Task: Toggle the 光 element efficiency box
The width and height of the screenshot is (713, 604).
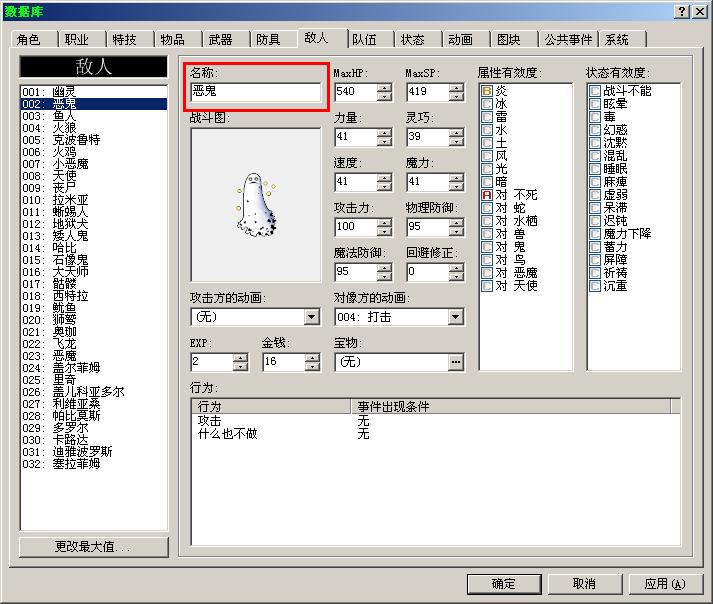Action: pos(487,169)
